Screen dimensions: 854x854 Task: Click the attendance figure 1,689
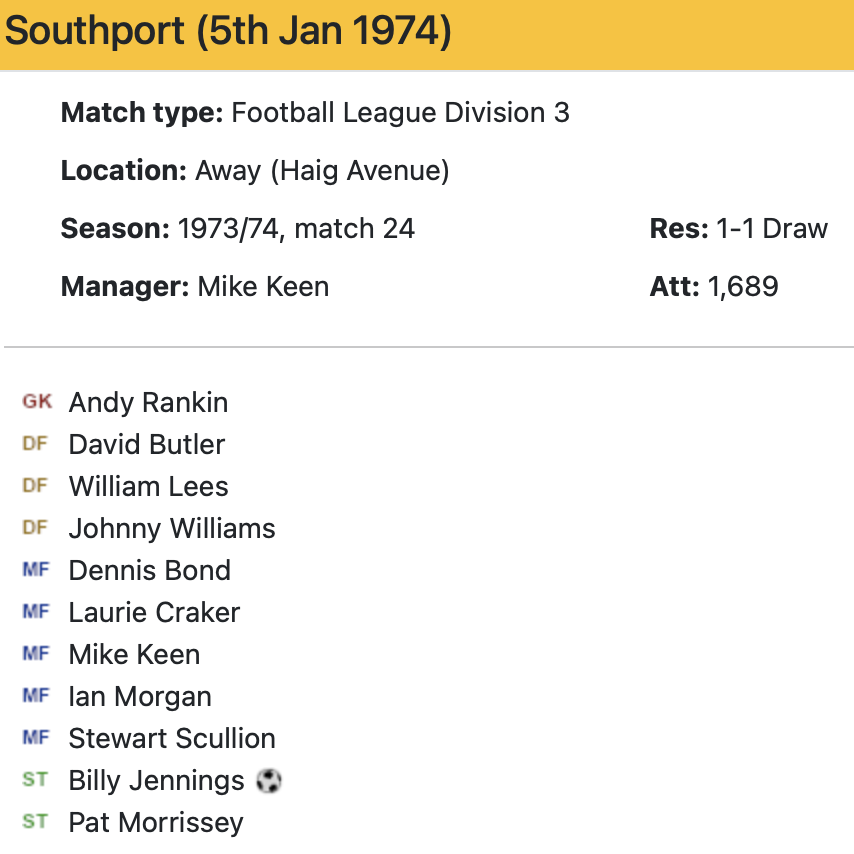click(743, 287)
